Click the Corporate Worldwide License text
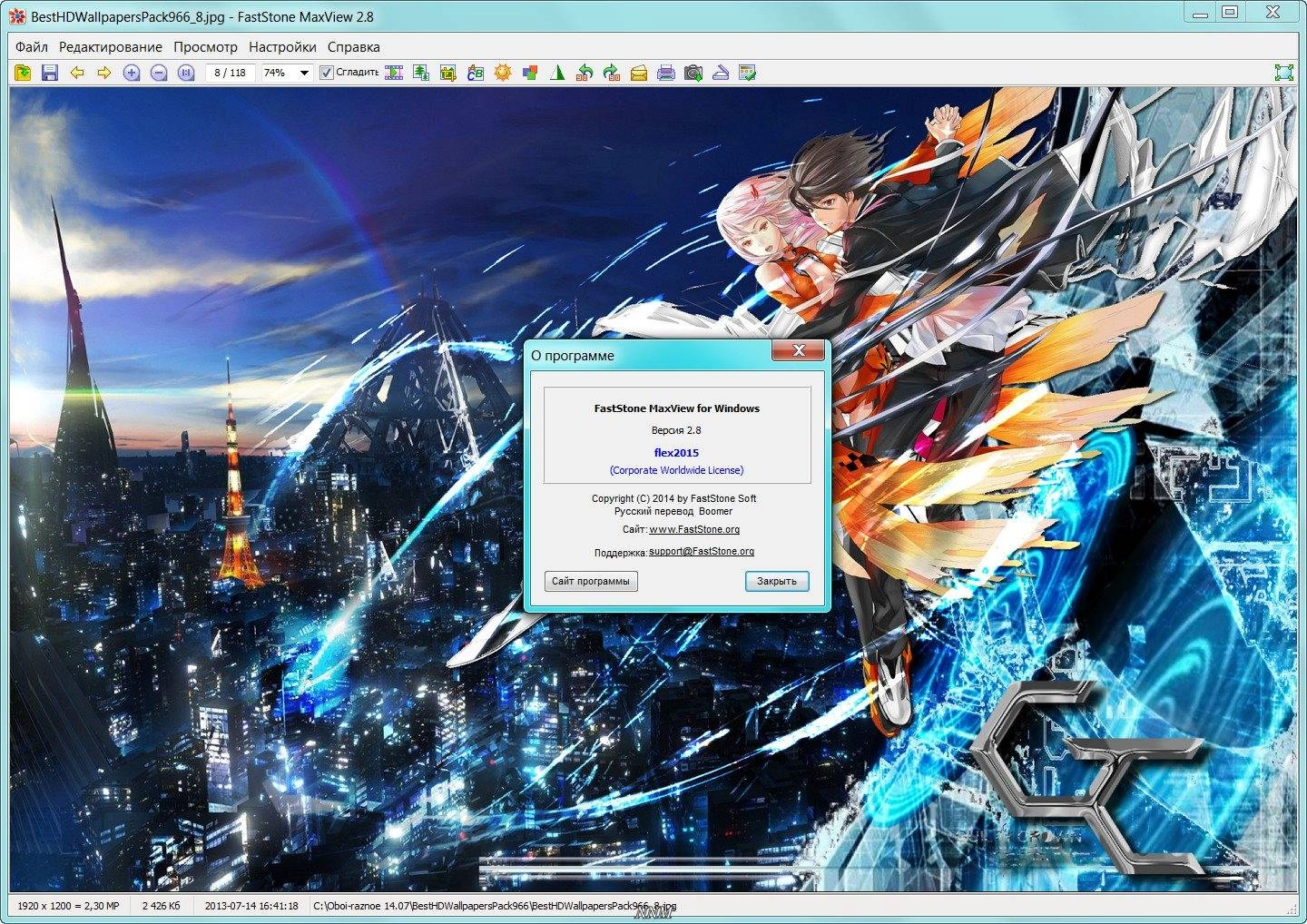Viewport: 1307px width, 924px height. coord(676,470)
